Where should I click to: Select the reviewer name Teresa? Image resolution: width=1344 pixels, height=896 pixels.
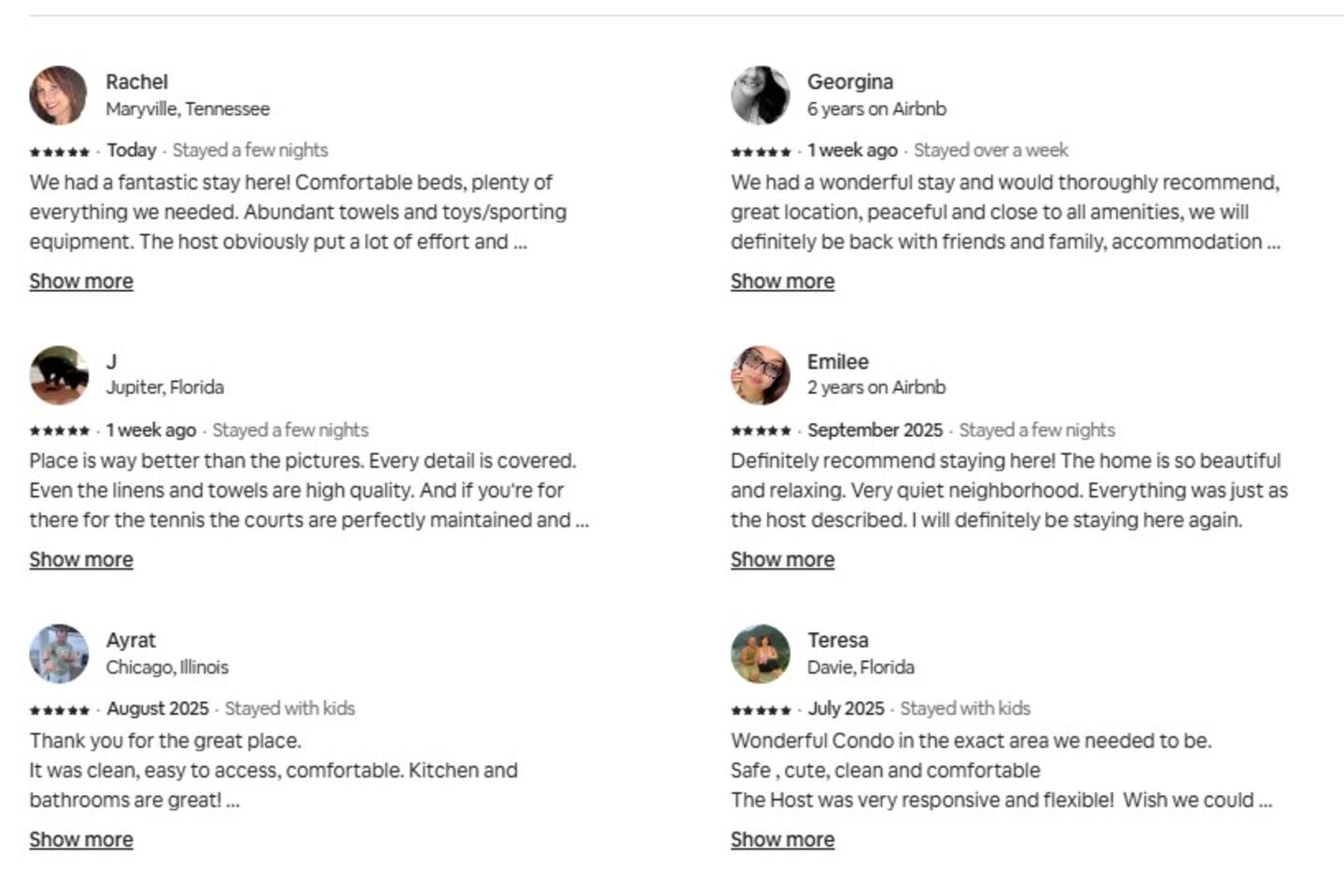[x=837, y=640]
